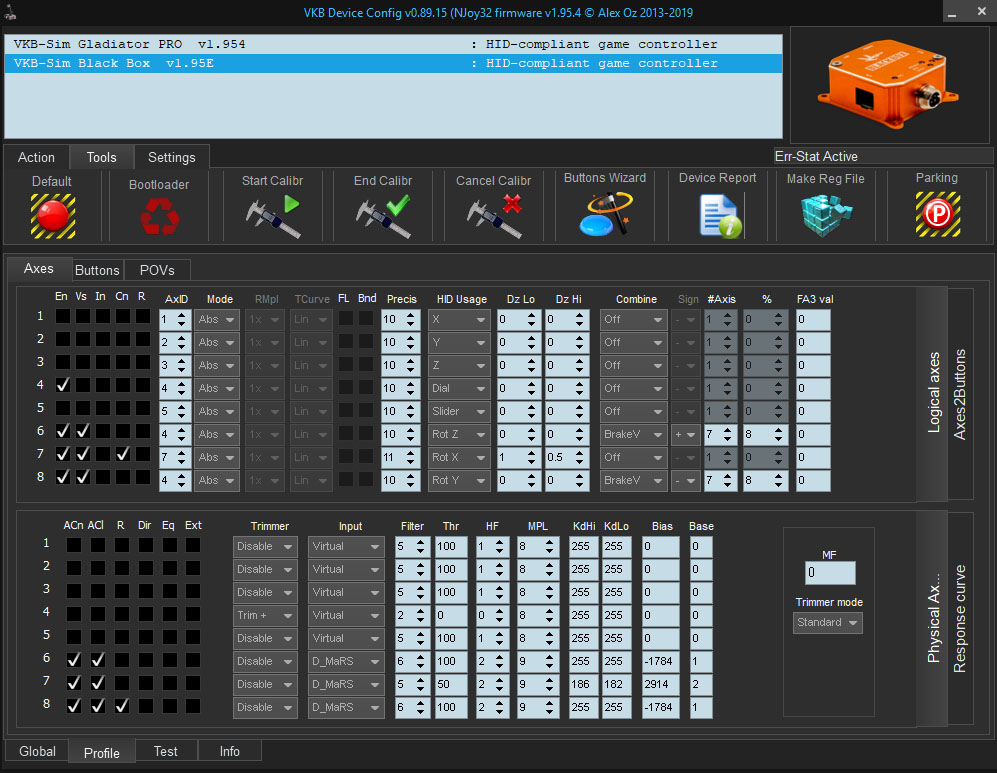
Task: Decrease Filter stepper for physical axis 4
Action: [x=421, y=620]
